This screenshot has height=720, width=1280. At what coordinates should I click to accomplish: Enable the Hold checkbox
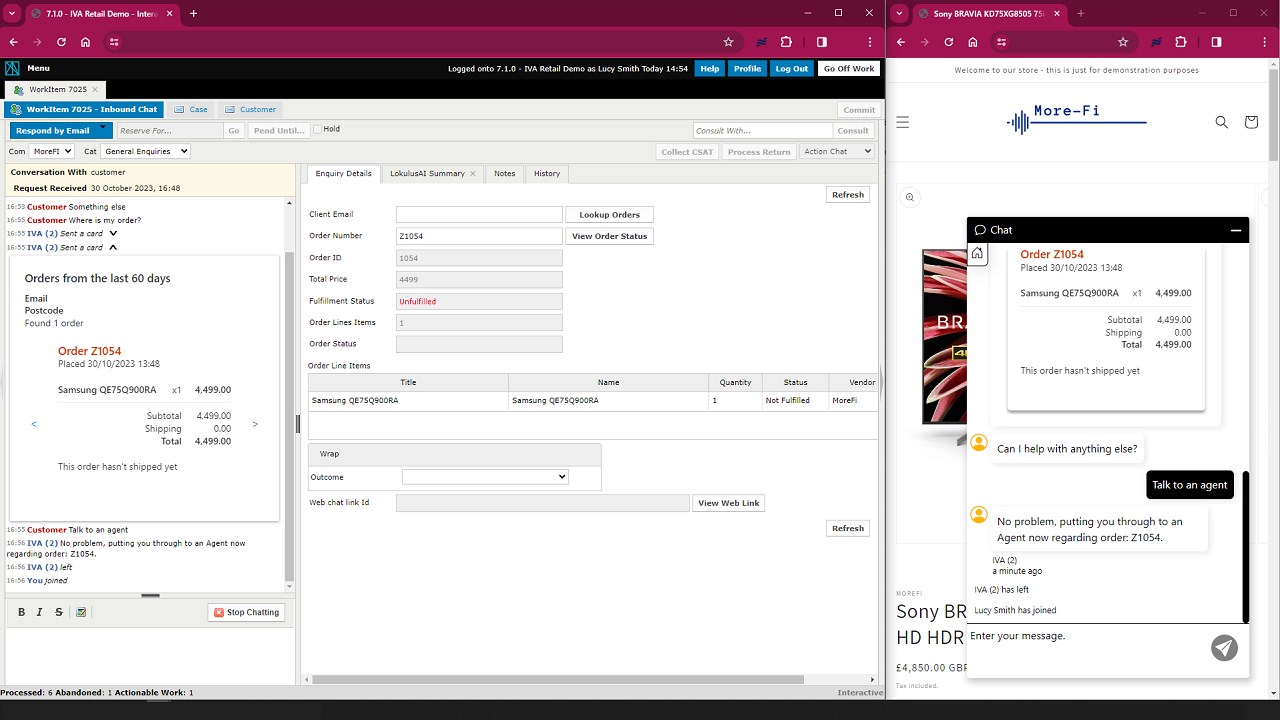(x=315, y=128)
